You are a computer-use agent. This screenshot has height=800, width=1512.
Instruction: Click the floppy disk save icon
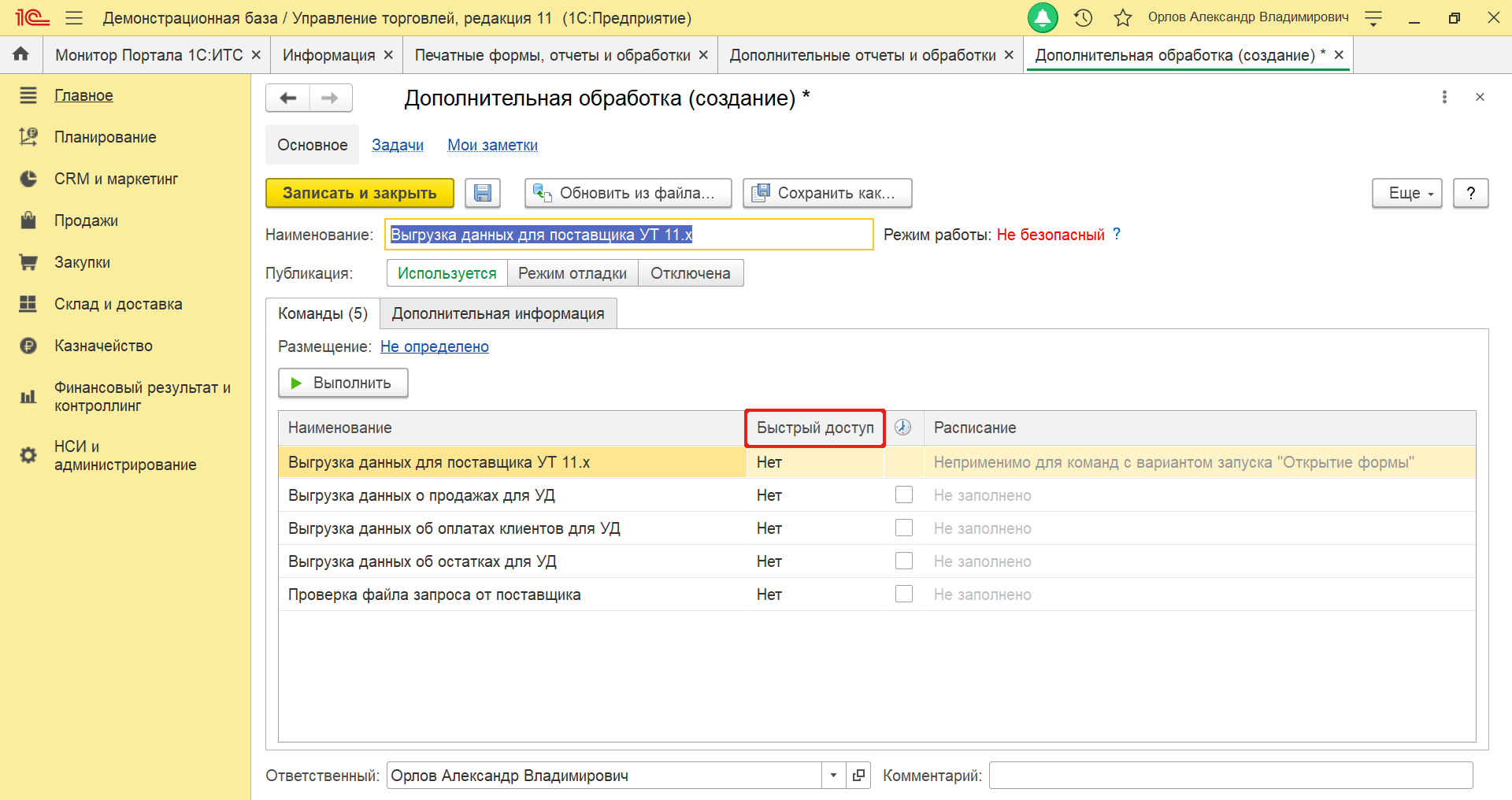point(483,193)
